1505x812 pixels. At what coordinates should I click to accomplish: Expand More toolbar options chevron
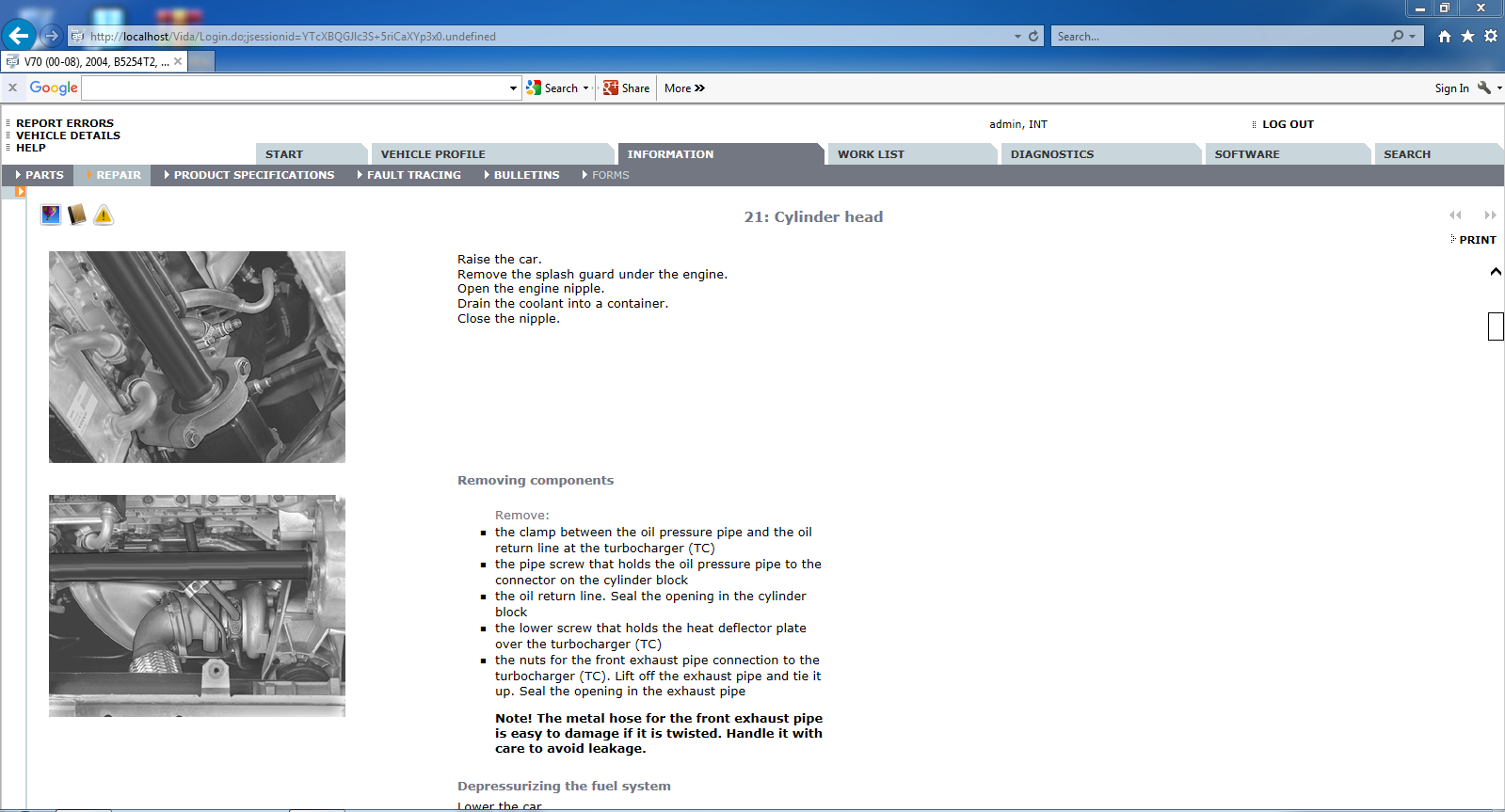(699, 88)
